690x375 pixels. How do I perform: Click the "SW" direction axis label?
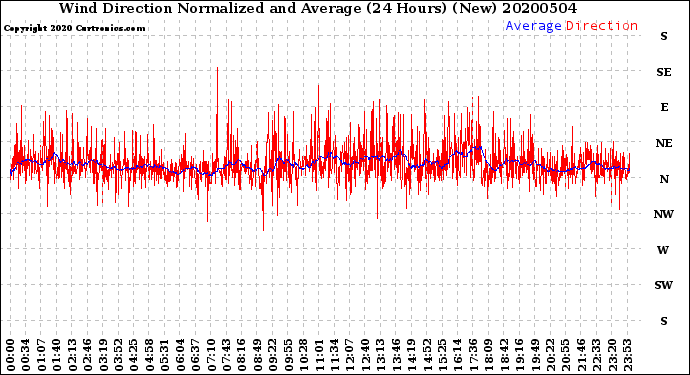pos(664,285)
